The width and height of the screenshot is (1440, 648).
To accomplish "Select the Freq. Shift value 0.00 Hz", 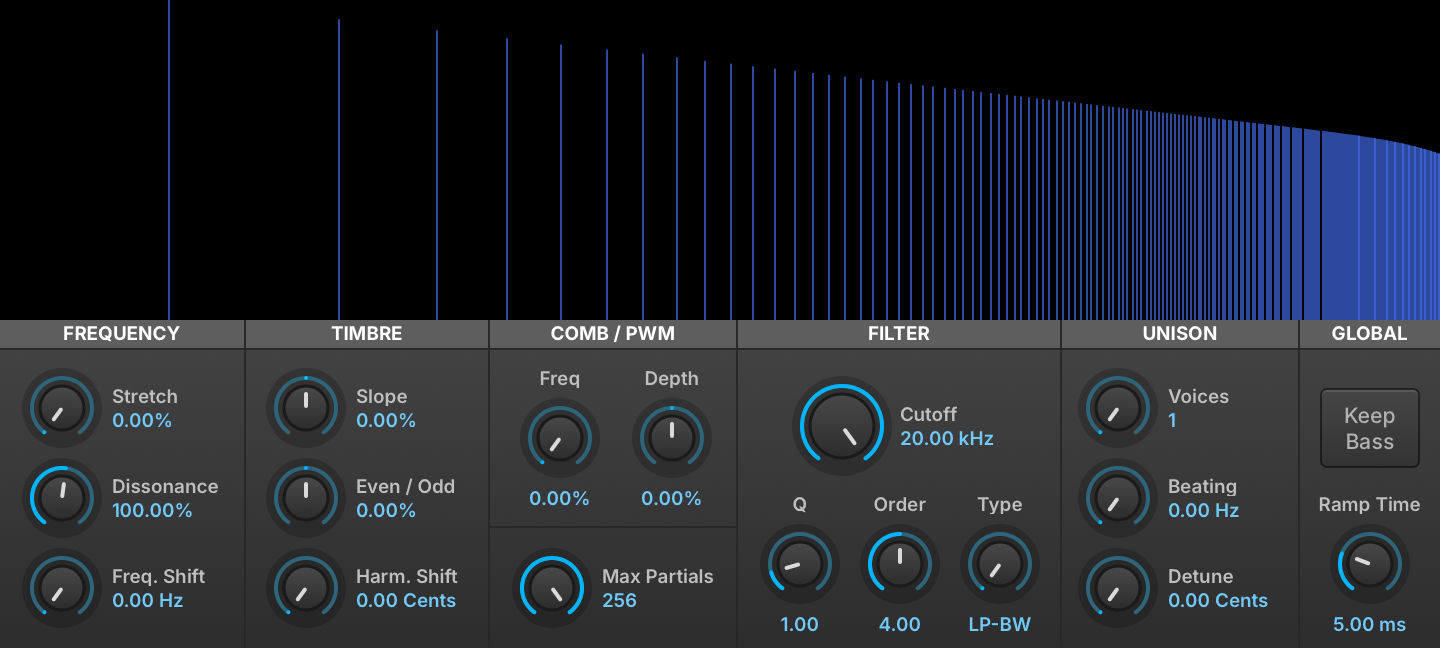I will pyautogui.click(x=148, y=601).
